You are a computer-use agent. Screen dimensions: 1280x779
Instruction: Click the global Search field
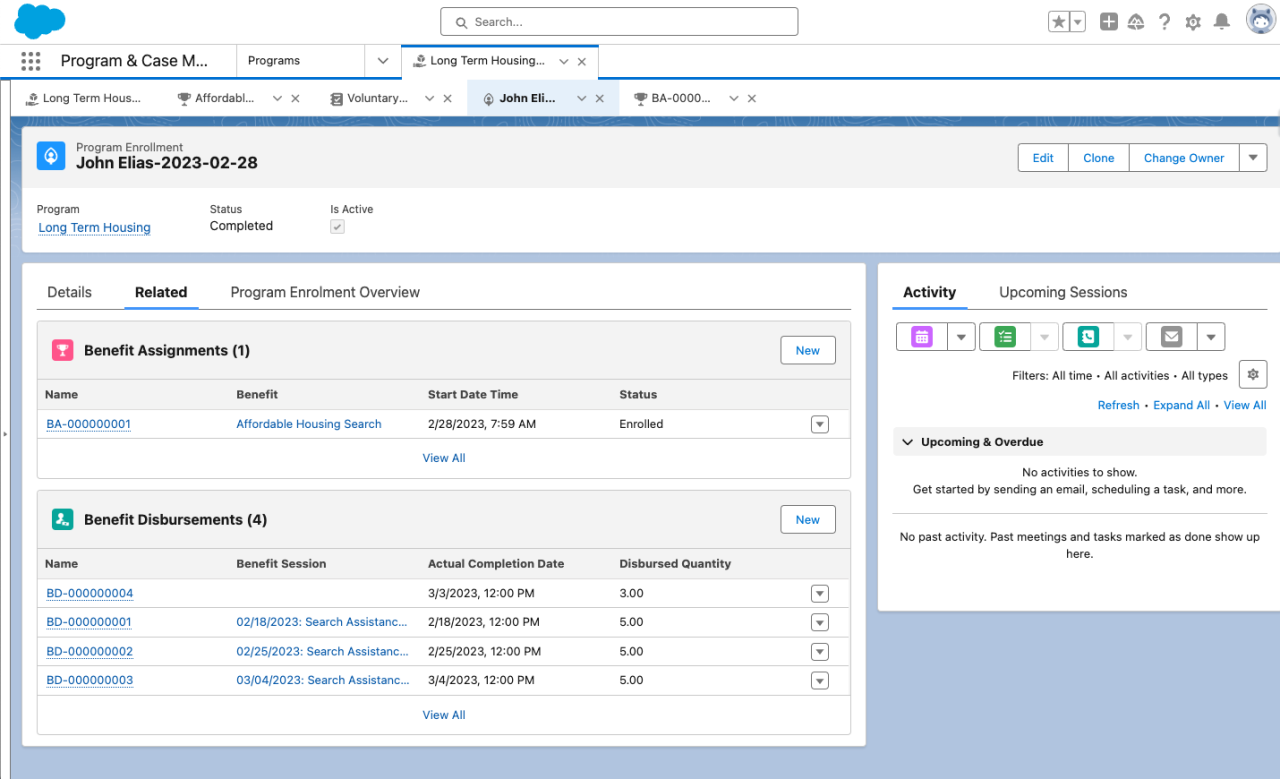[x=619, y=22]
